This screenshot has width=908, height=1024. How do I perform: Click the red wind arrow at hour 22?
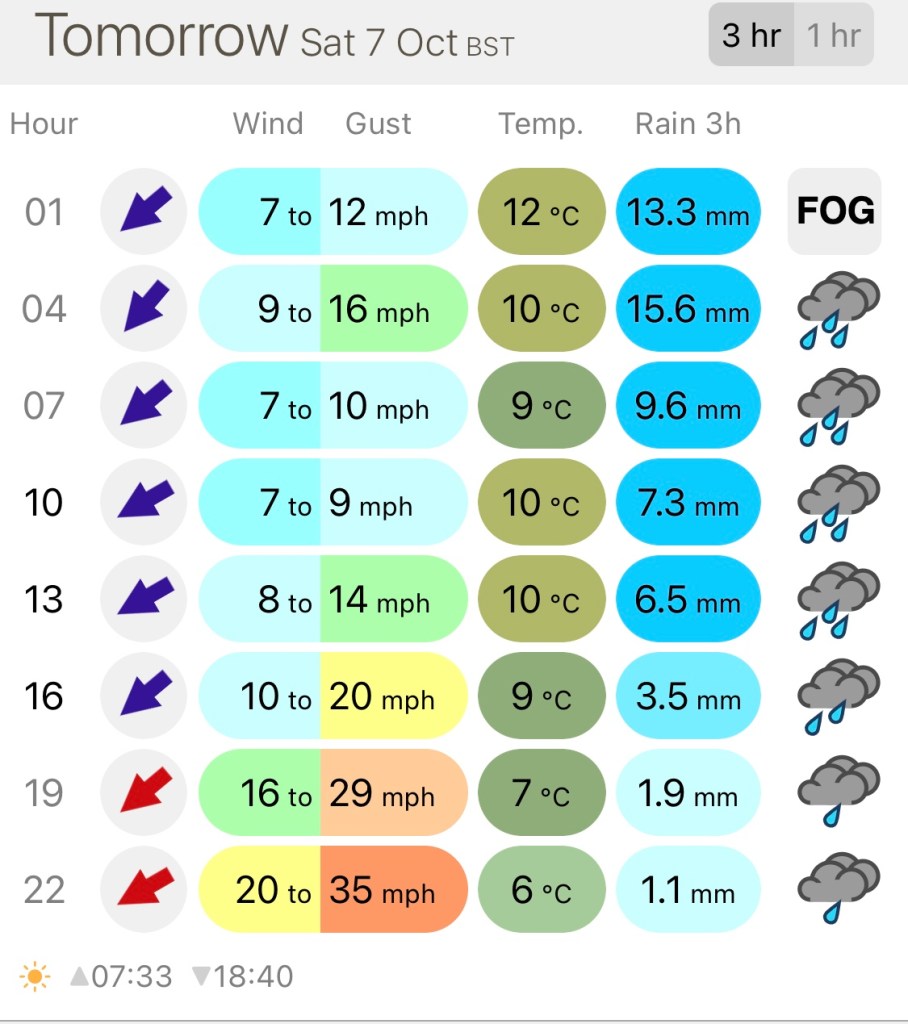click(x=144, y=890)
